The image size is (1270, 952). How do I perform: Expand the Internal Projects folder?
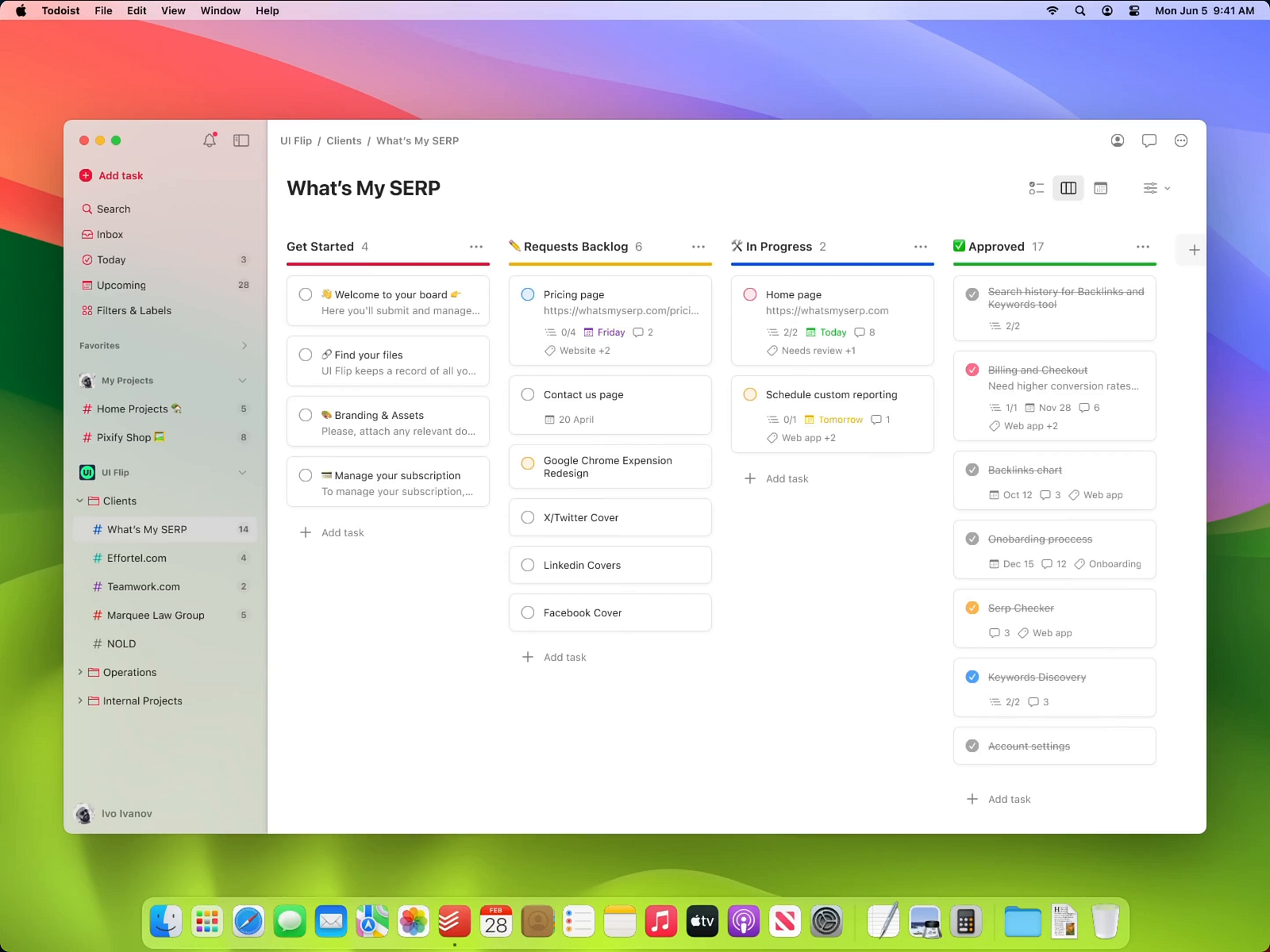click(80, 701)
